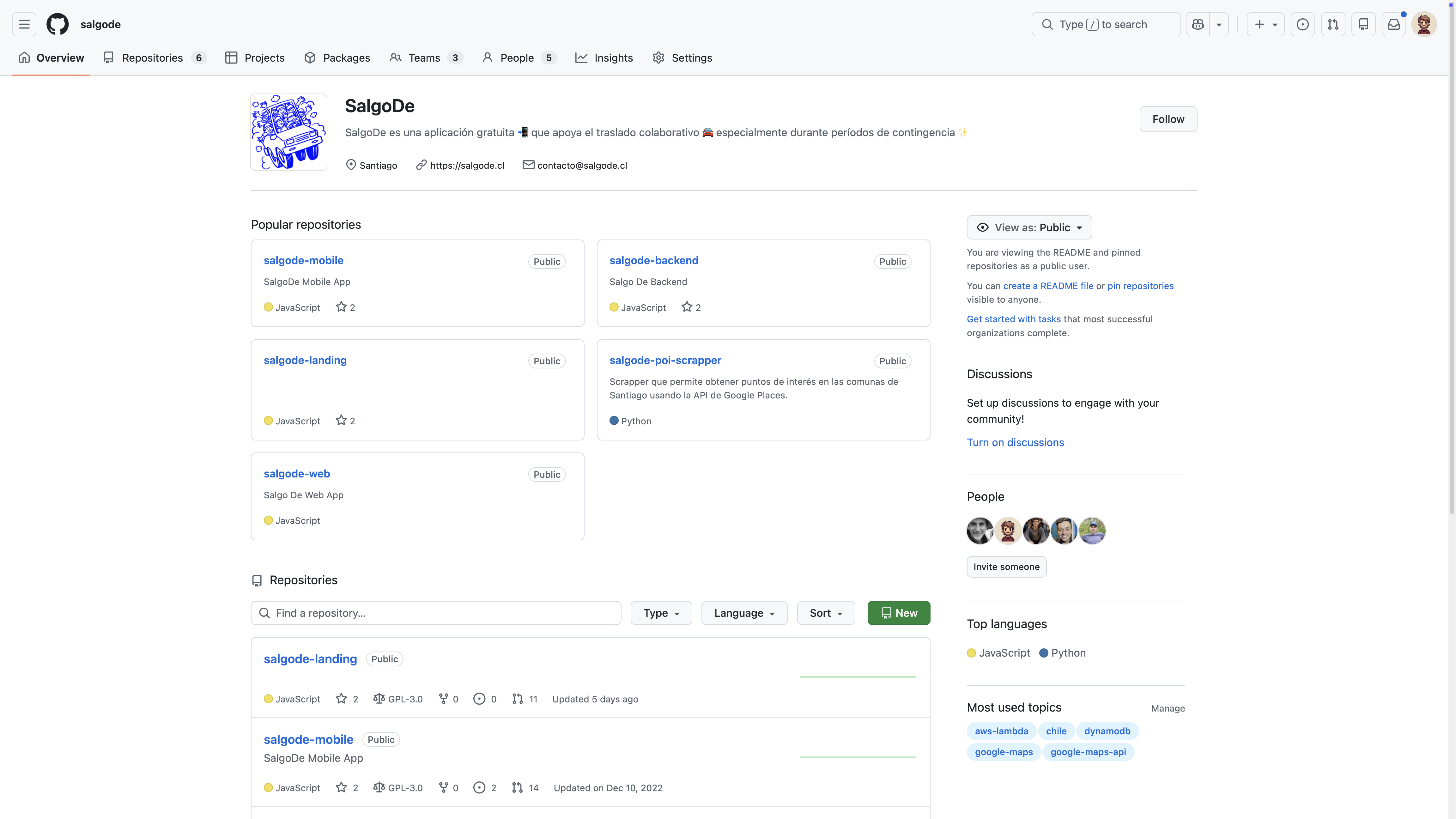Screen dimensions: 1456x819
Task: Click the Follow button
Action: tap(1168, 119)
